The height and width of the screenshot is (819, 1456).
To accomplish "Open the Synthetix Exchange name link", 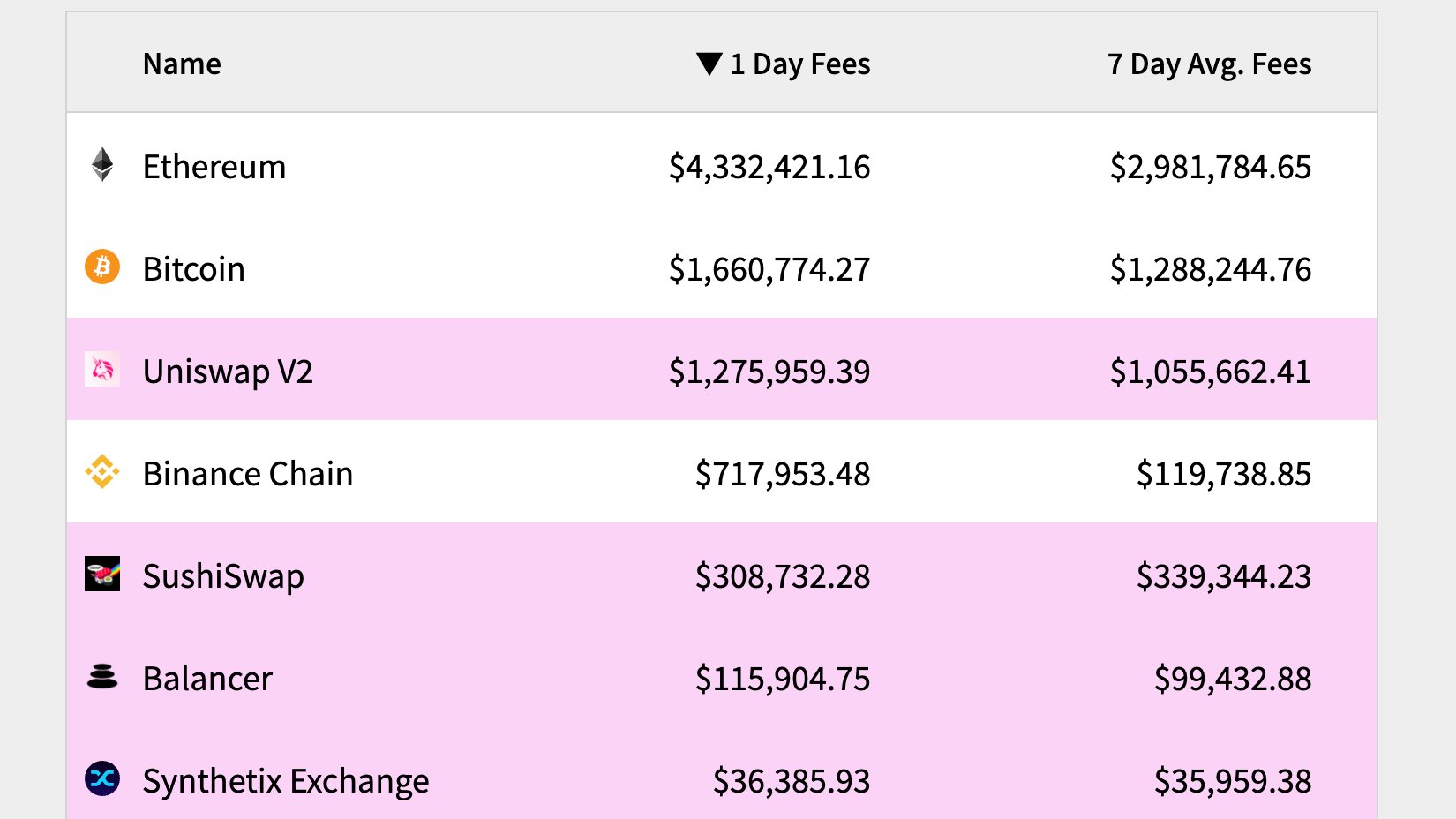I will [x=286, y=781].
